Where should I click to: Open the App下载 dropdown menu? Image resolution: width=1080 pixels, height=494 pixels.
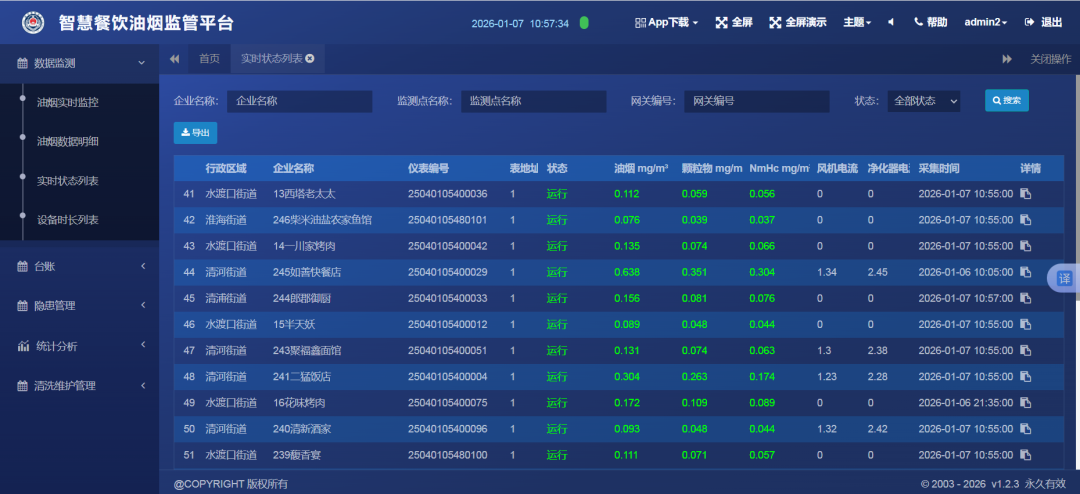[x=666, y=22]
